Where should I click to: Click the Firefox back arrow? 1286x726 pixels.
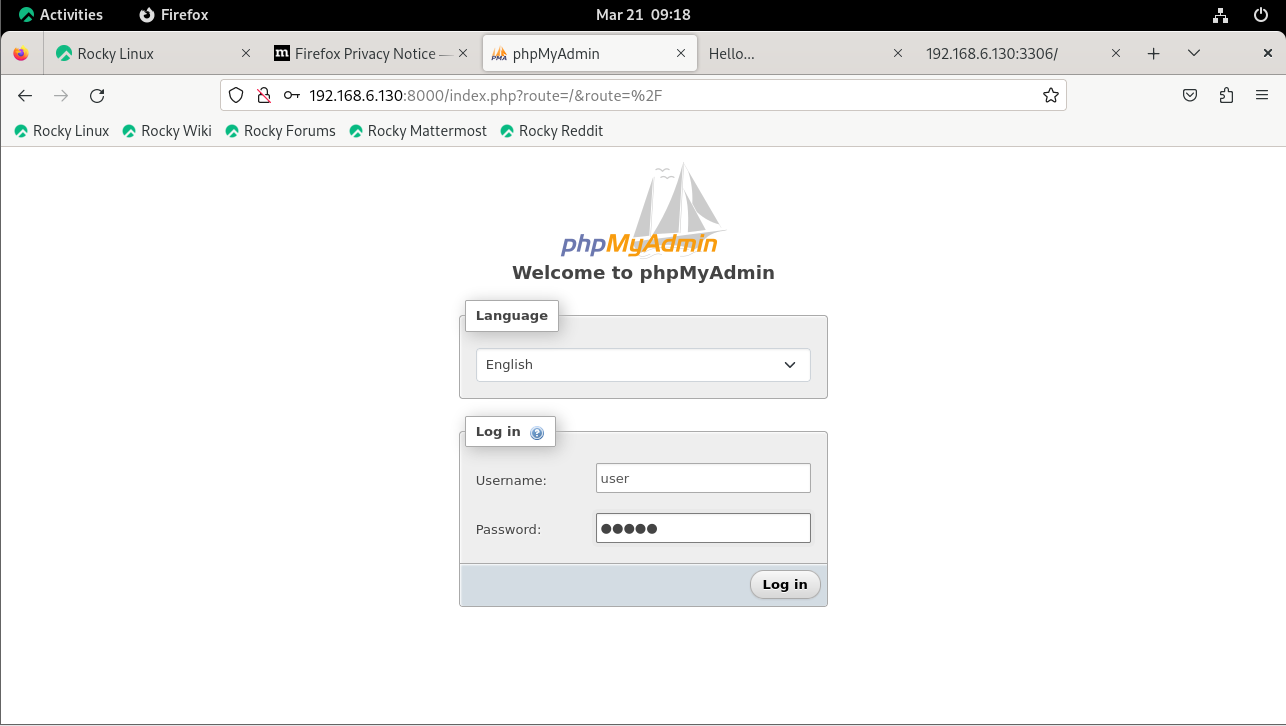click(x=25, y=96)
